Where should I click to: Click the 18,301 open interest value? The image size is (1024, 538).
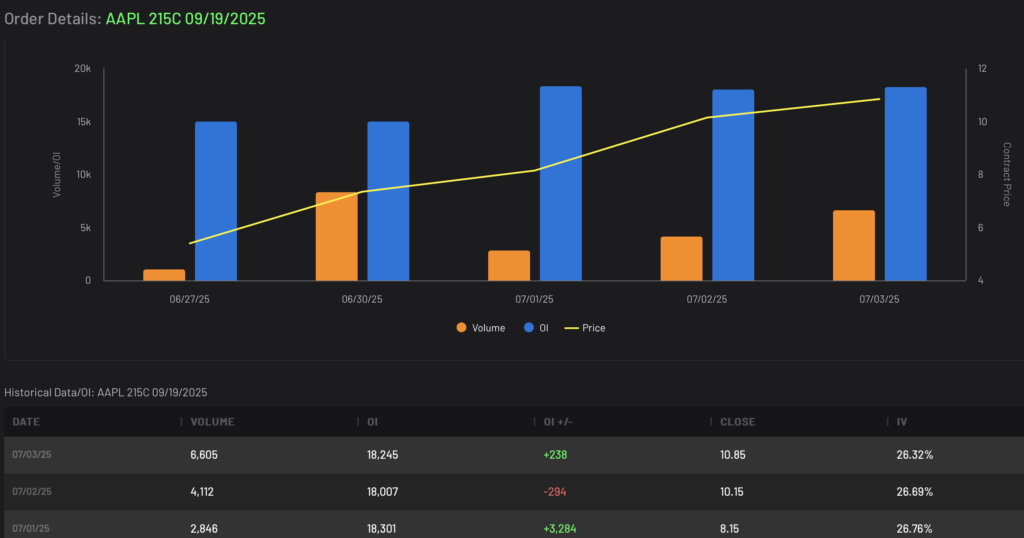pos(381,528)
